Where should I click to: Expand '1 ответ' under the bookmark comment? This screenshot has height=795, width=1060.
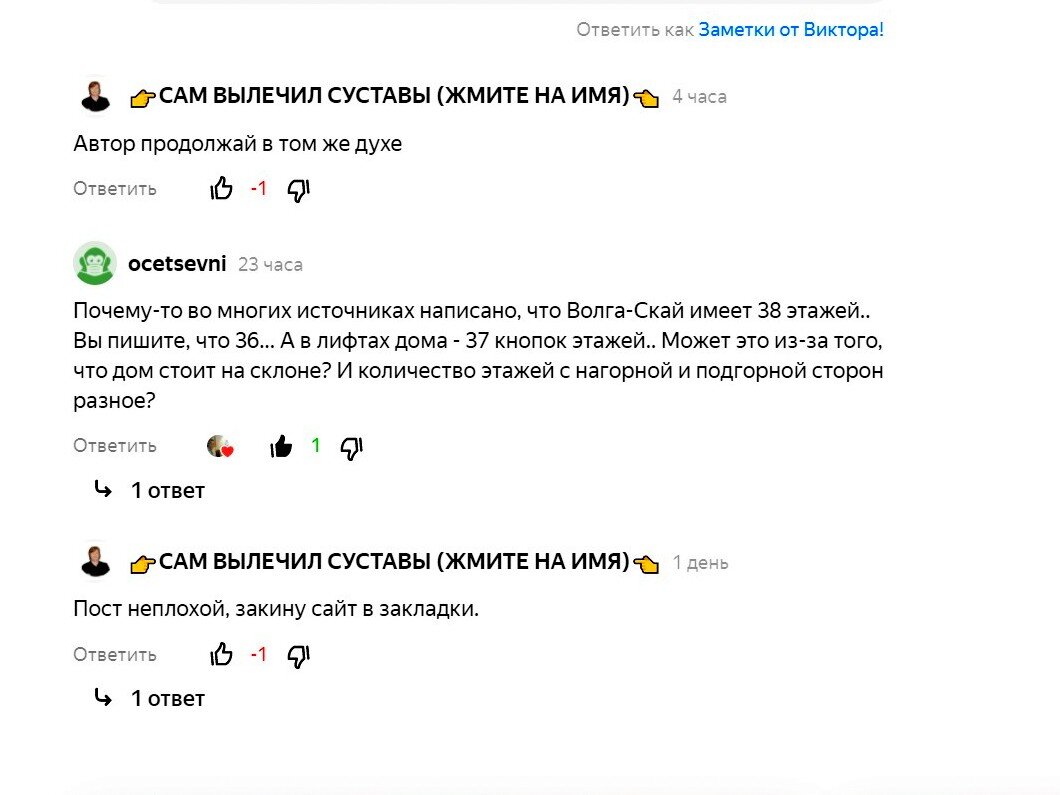(x=168, y=698)
